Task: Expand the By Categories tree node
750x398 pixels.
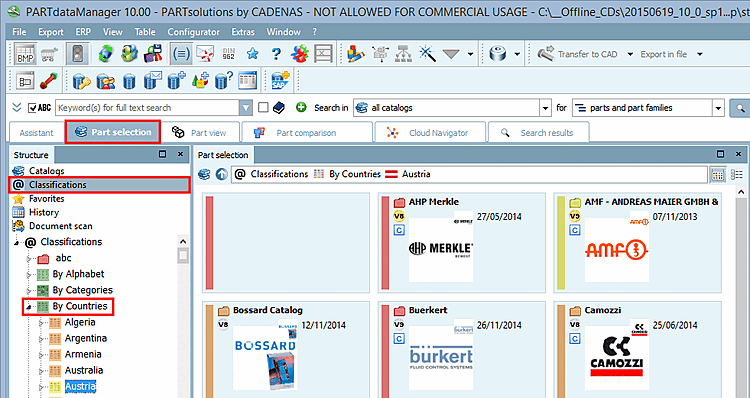Action: 29,290
